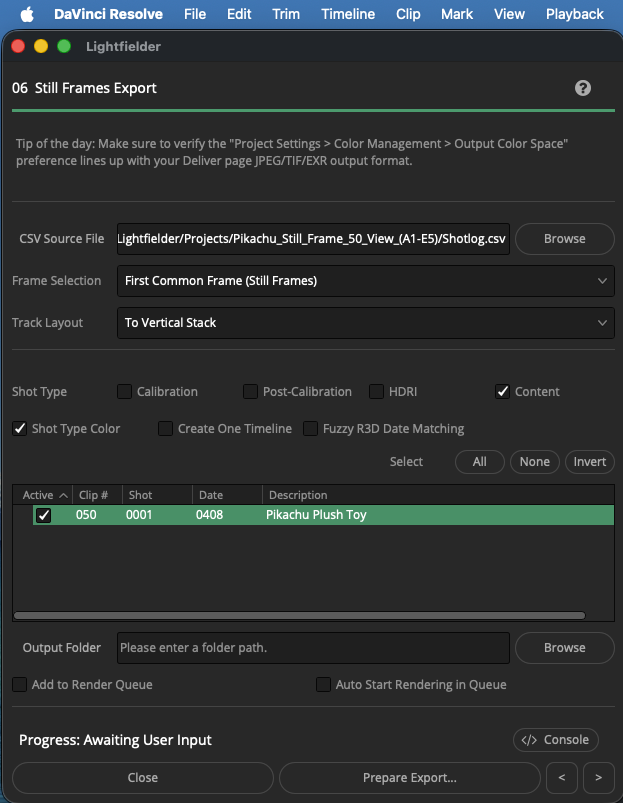Image resolution: width=623 pixels, height=803 pixels.
Task: Click the None selection button
Action: pyautogui.click(x=535, y=462)
